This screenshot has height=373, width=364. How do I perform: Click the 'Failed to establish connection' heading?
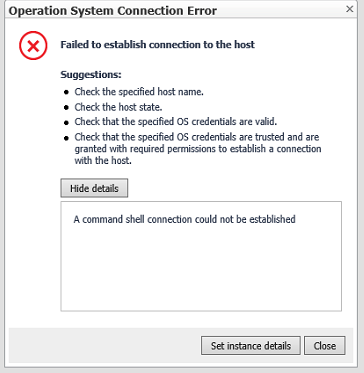[157, 45]
